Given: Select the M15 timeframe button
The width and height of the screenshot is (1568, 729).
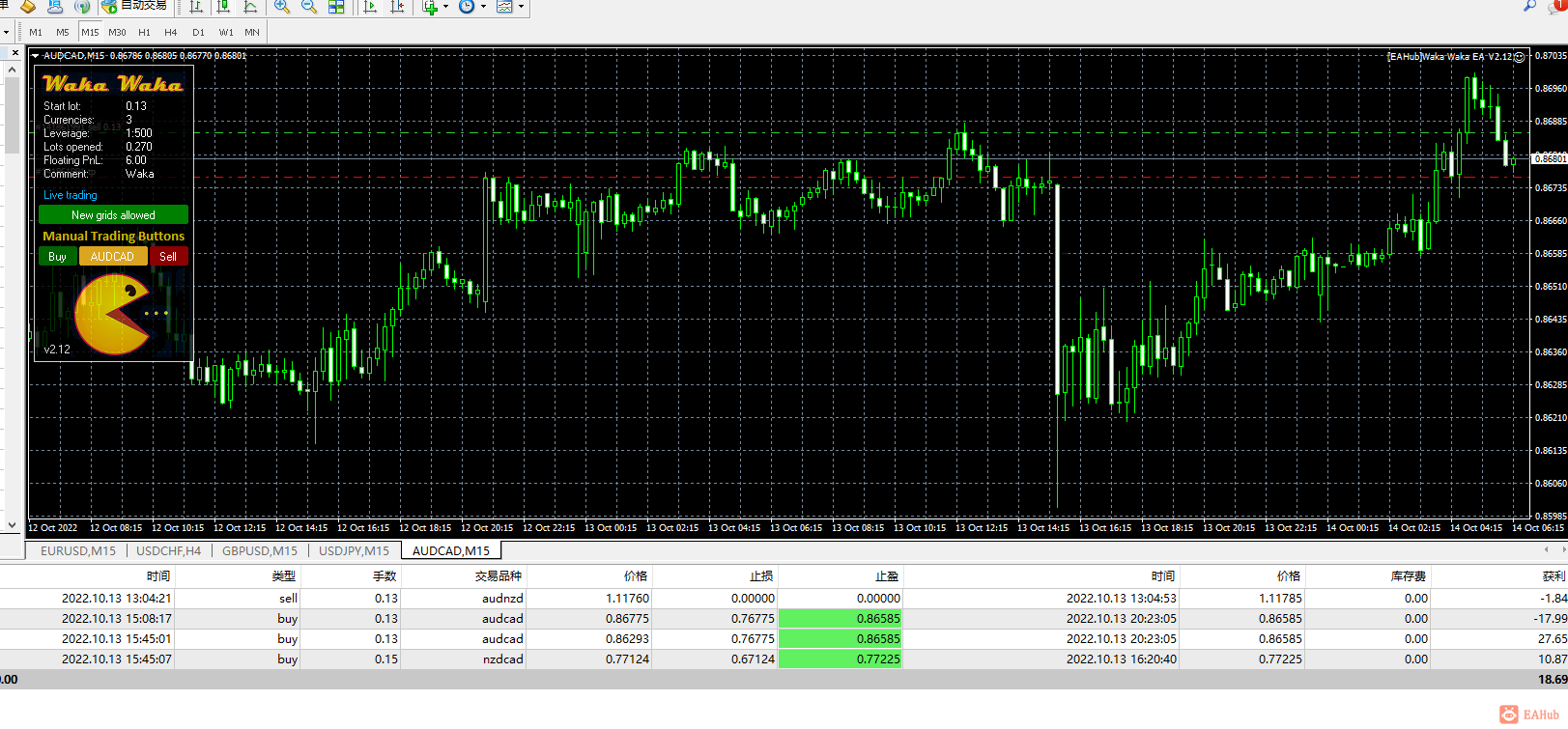Looking at the screenshot, I should click(x=90, y=32).
